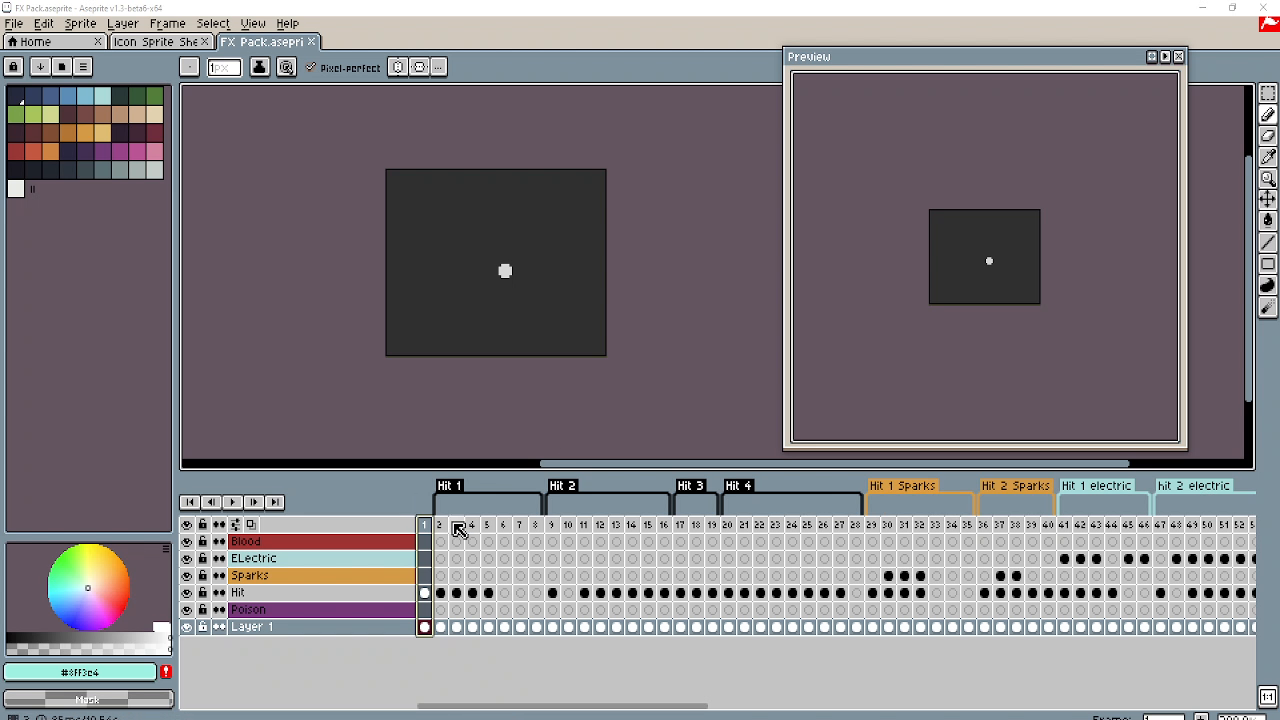
Task: Click the ink type button
Action: (x=259, y=67)
